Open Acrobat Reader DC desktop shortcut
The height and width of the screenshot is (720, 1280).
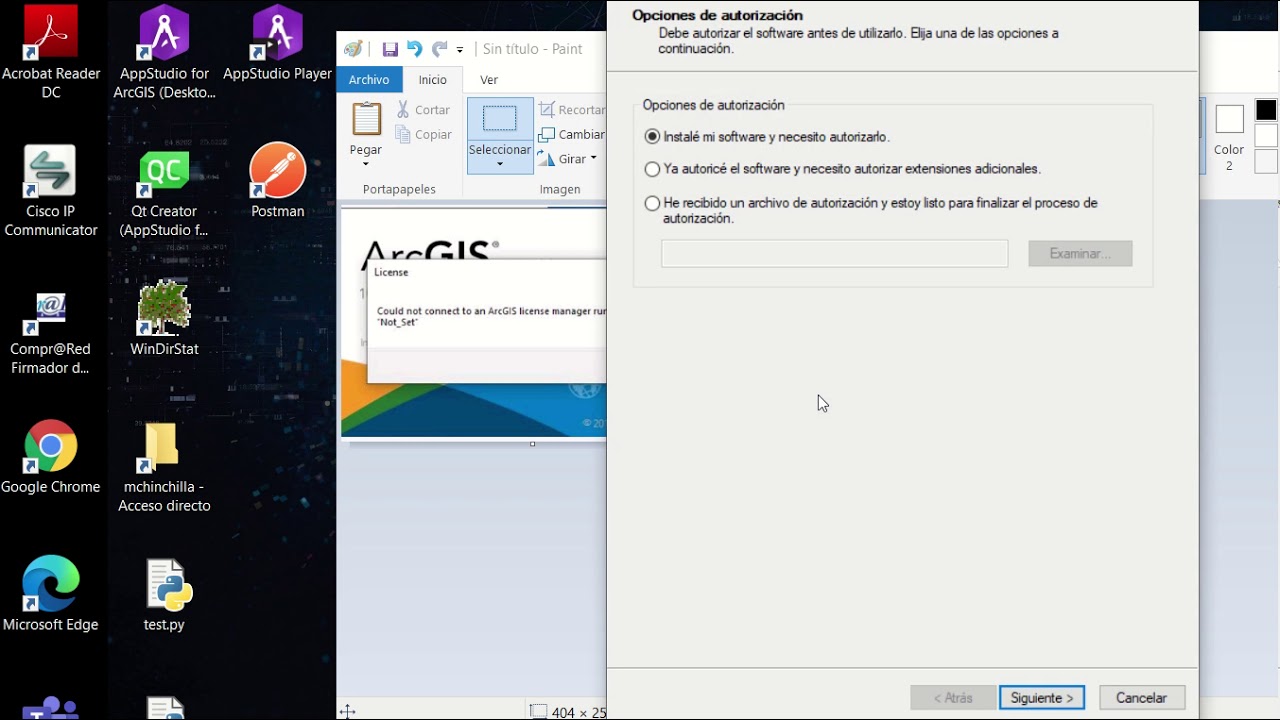click(x=51, y=52)
